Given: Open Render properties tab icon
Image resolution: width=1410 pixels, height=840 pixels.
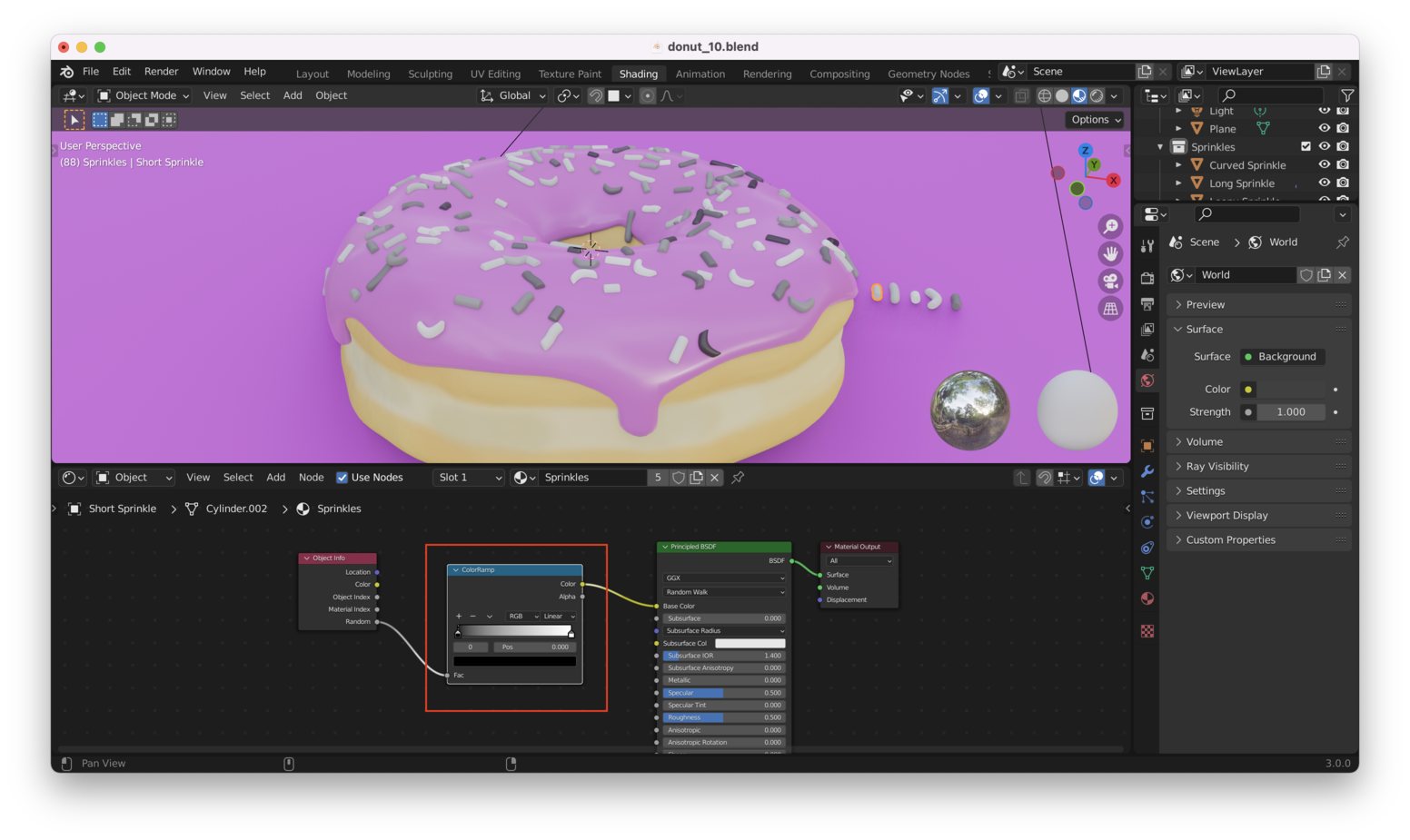Looking at the screenshot, I should click(x=1147, y=278).
